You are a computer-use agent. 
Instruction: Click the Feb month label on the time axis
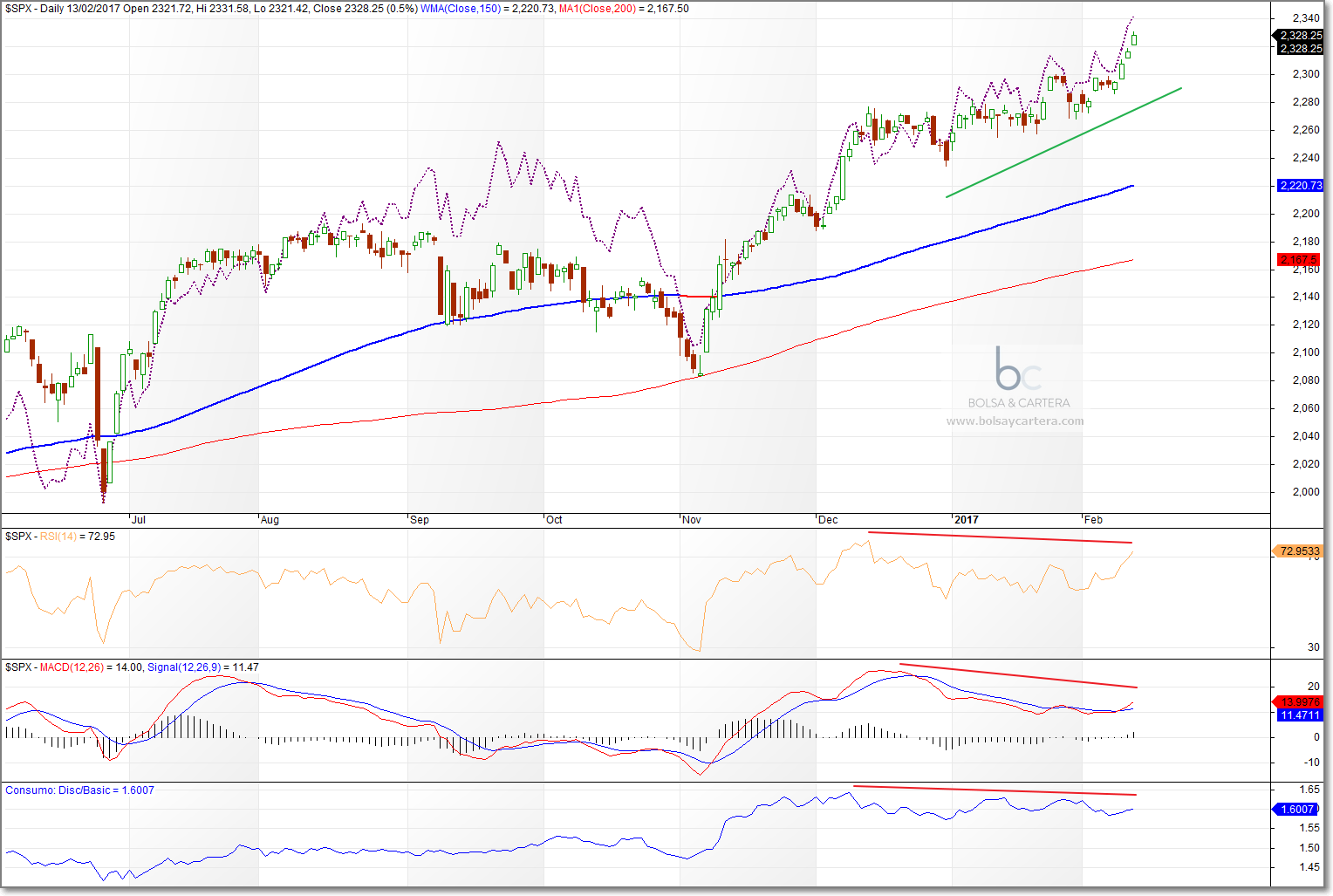[x=1093, y=520]
